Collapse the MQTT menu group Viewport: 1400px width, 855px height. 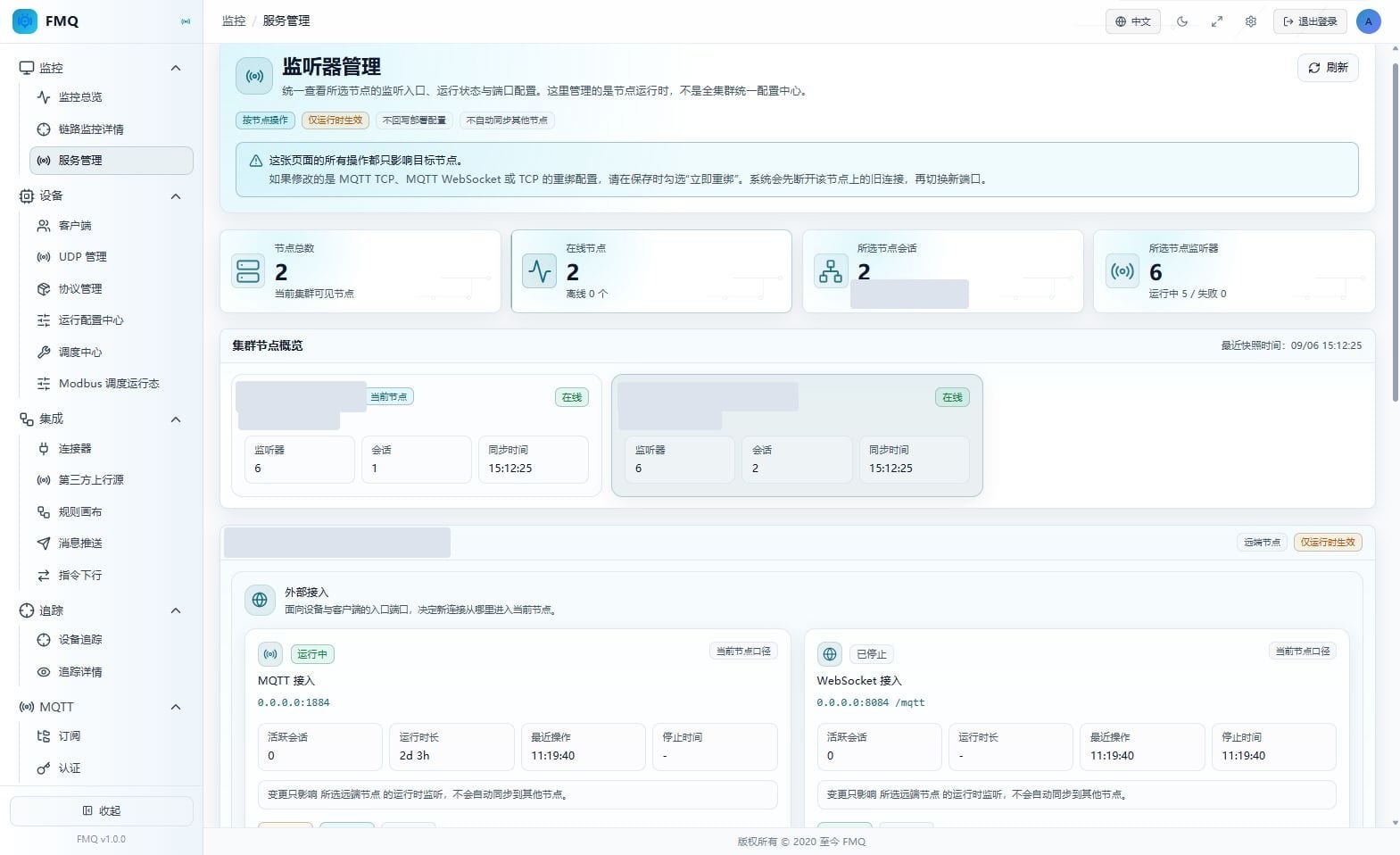176,707
